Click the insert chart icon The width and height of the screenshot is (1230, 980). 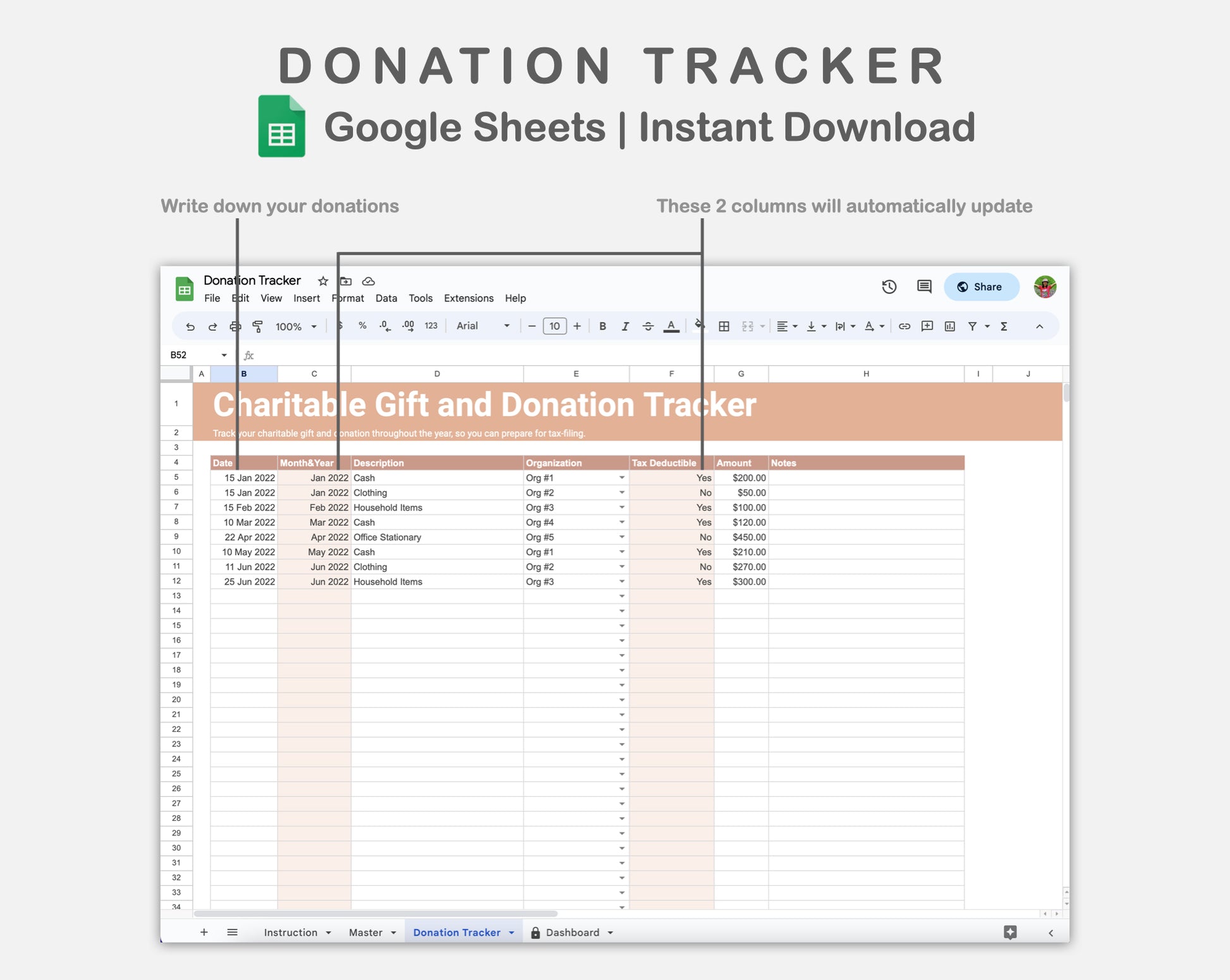click(x=949, y=327)
